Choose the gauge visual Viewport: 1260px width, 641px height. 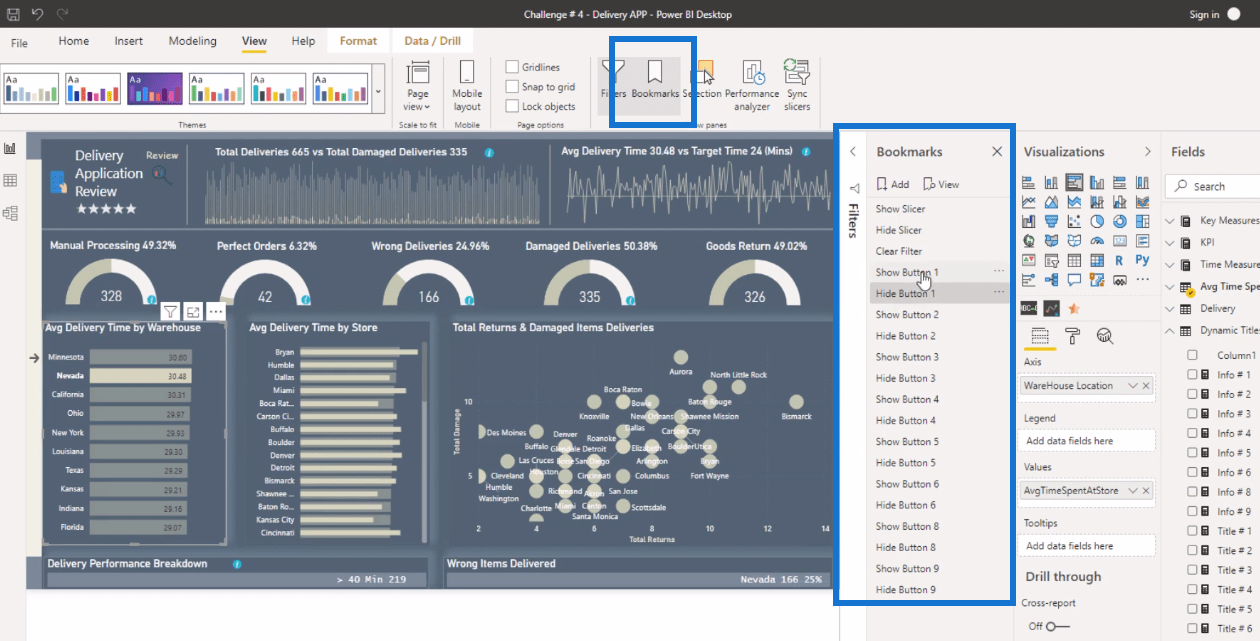click(1097, 240)
